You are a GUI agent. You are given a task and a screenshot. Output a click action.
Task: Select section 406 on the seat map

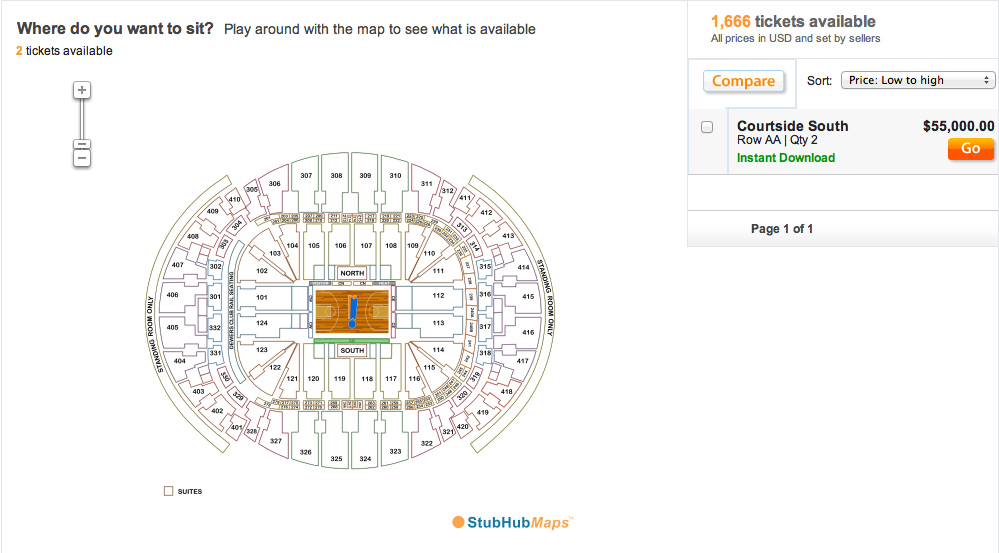(x=173, y=295)
